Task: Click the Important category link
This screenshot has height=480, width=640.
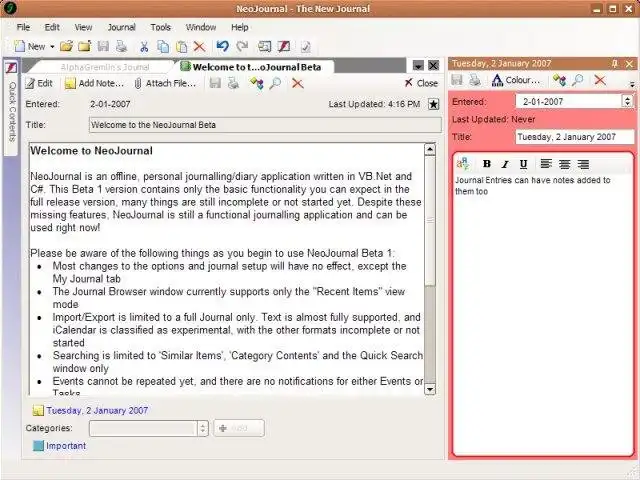Action: coord(66,446)
